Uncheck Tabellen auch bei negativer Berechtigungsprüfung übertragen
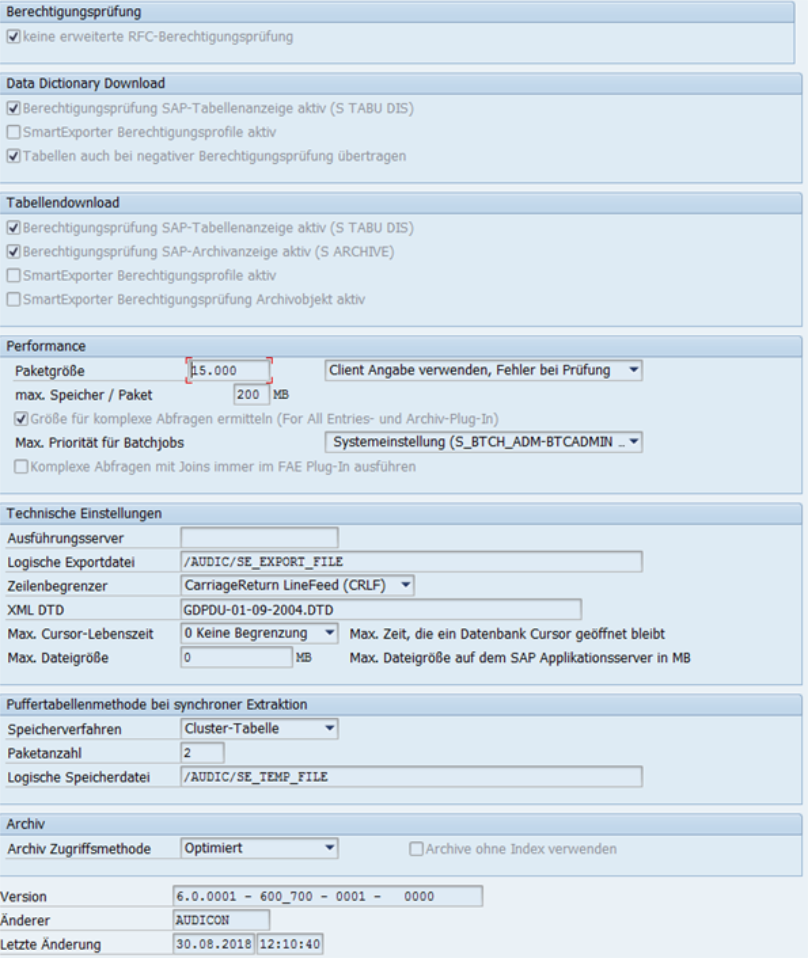This screenshot has width=808, height=958. pos(13,156)
